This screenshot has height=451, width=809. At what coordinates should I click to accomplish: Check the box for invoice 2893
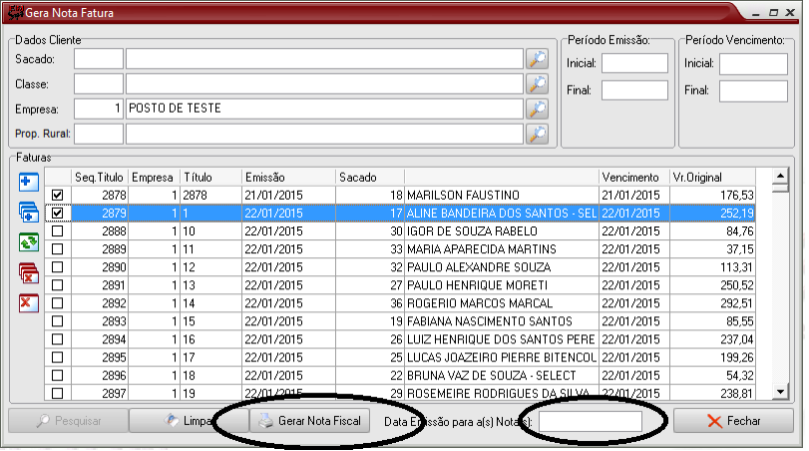coord(57,321)
